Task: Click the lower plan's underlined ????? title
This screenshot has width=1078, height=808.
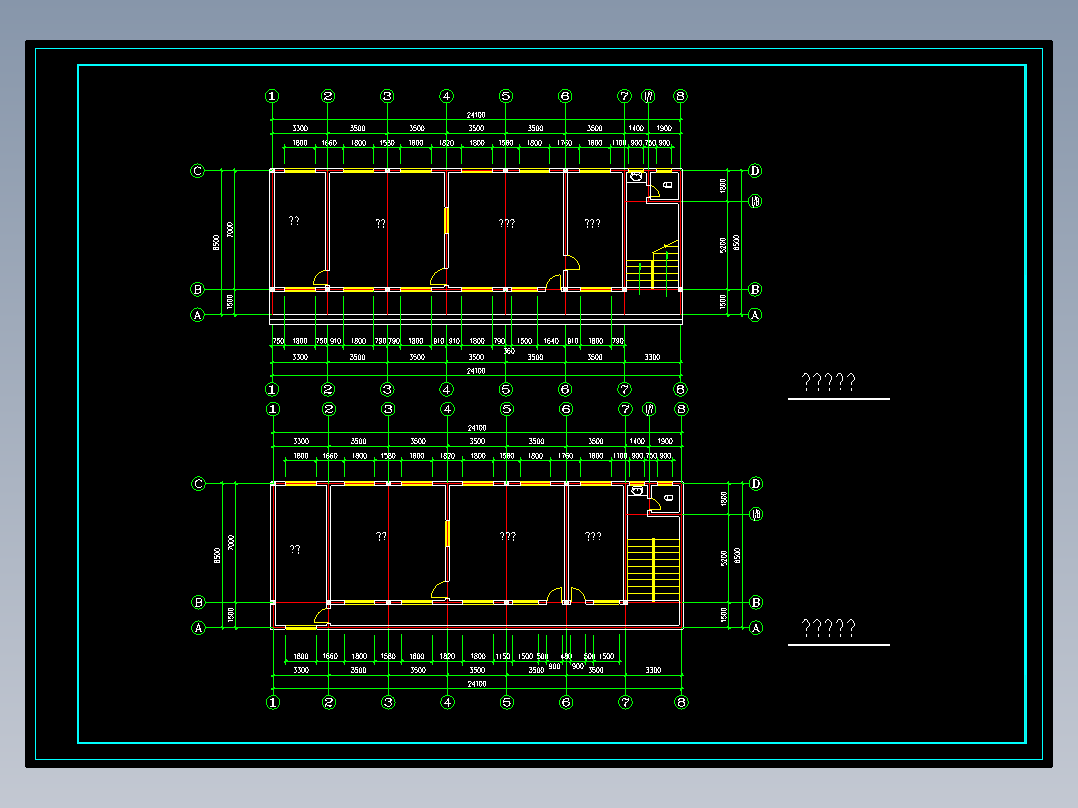Action: pyautogui.click(x=828, y=628)
